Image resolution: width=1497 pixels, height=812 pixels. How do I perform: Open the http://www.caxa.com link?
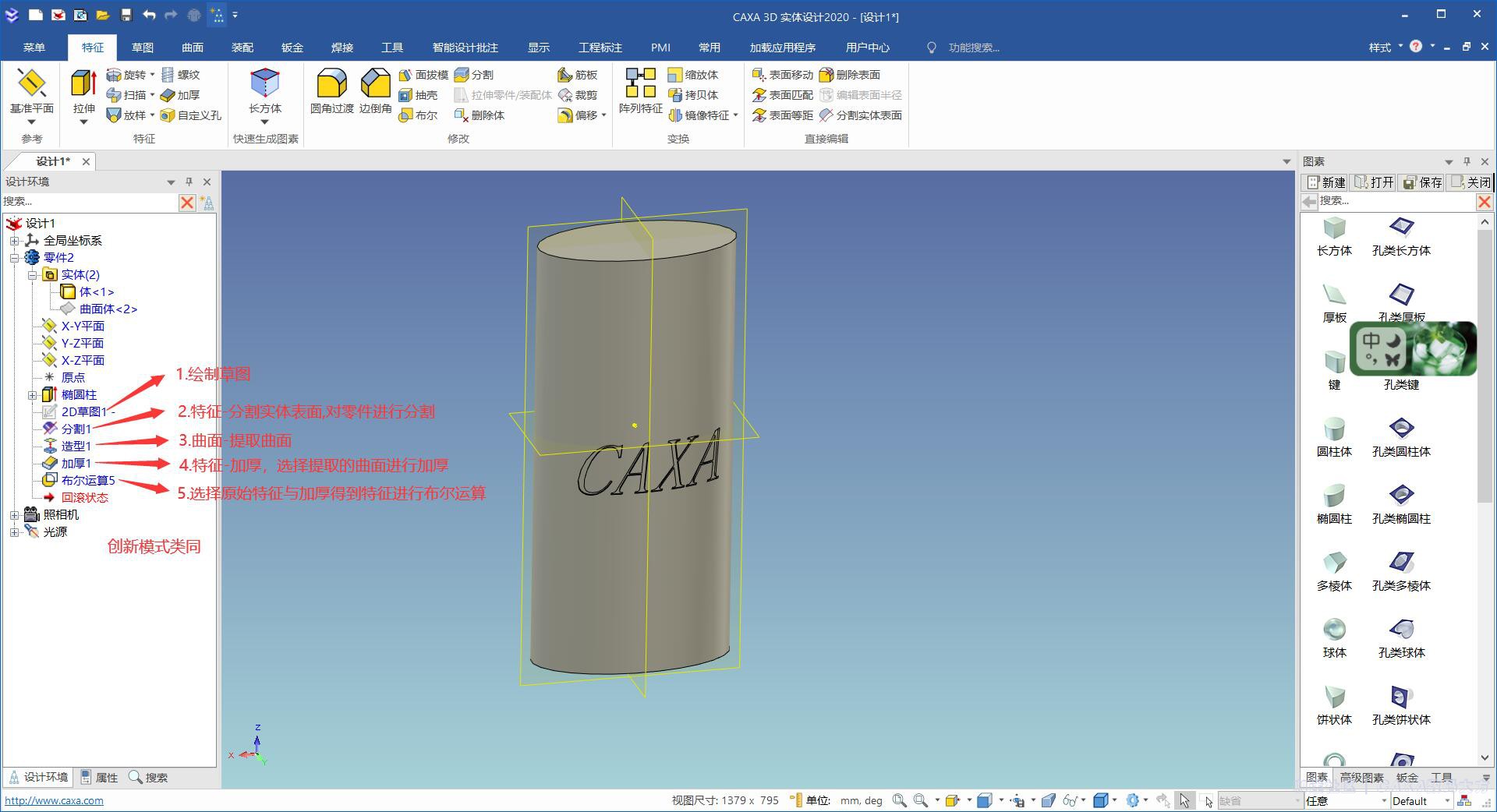(54, 800)
